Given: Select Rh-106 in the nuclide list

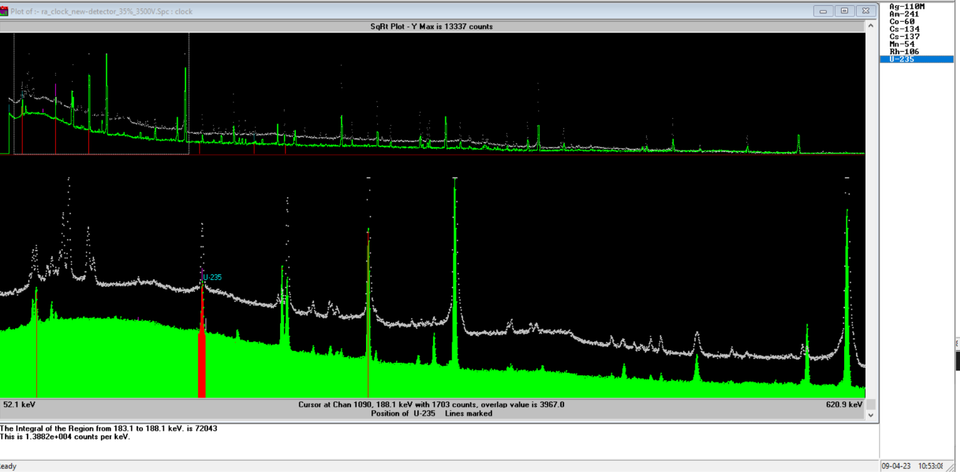Looking at the screenshot, I should pyautogui.click(x=903, y=52).
